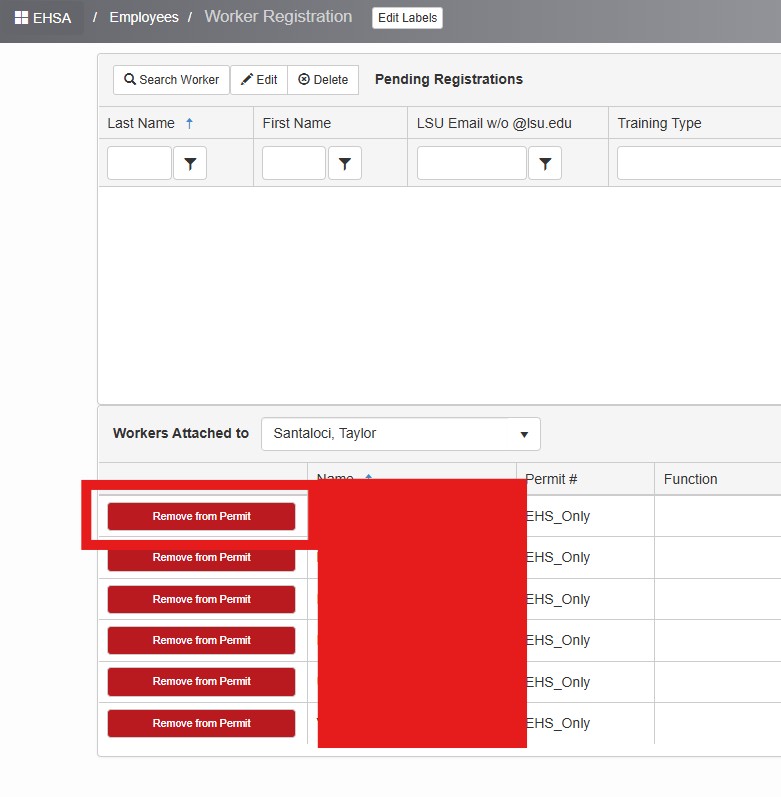The width and height of the screenshot is (781, 797).
Task: Open the LSU Email filter funnel icon
Action: coord(545,164)
